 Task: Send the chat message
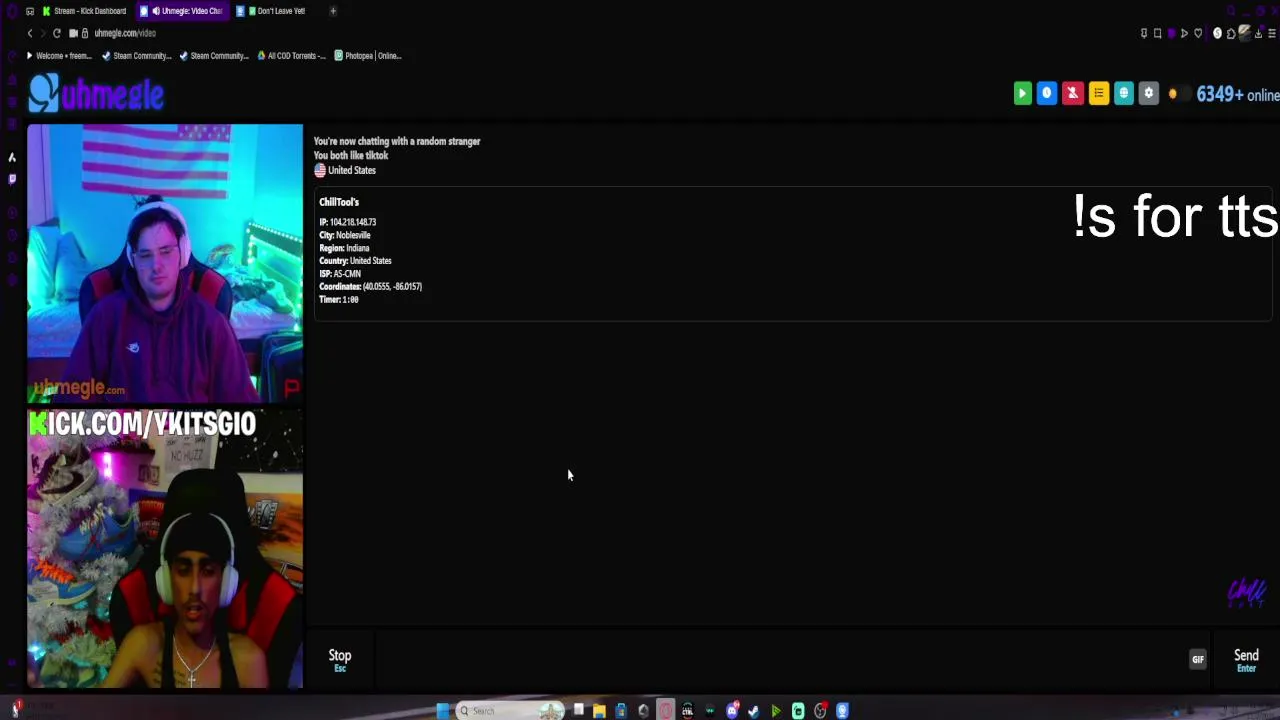(1246, 659)
